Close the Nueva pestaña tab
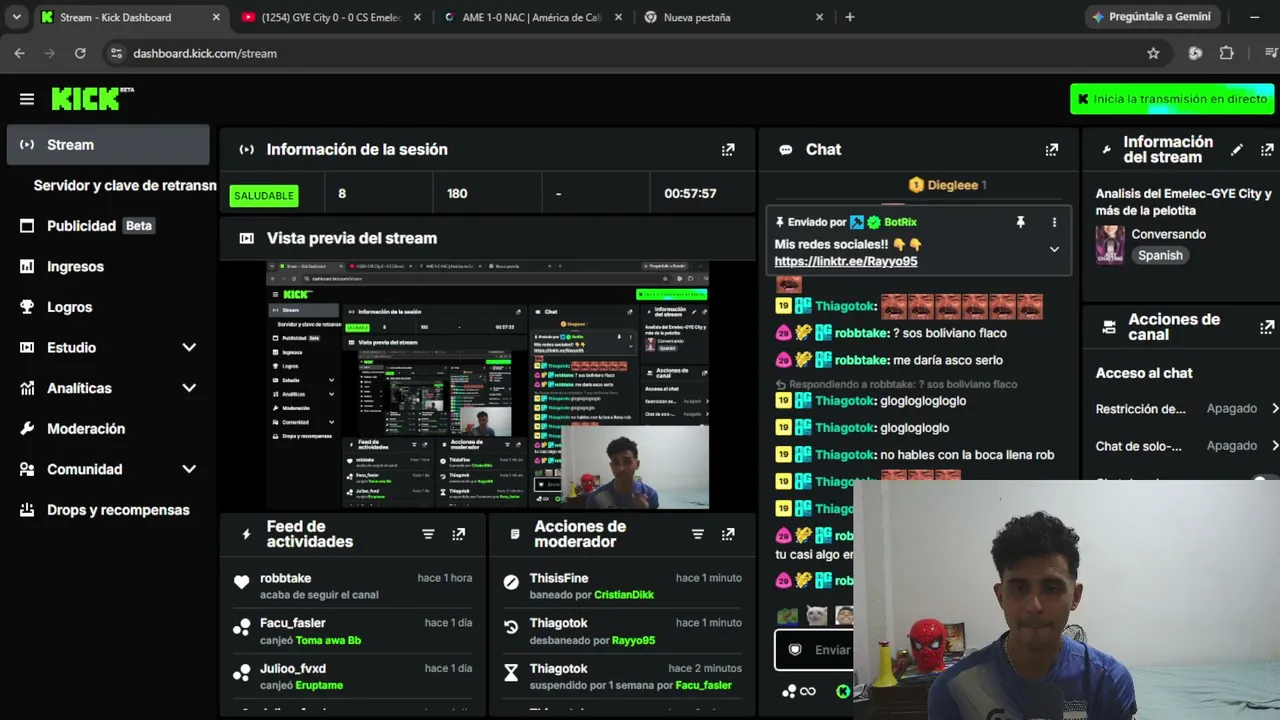 (819, 17)
